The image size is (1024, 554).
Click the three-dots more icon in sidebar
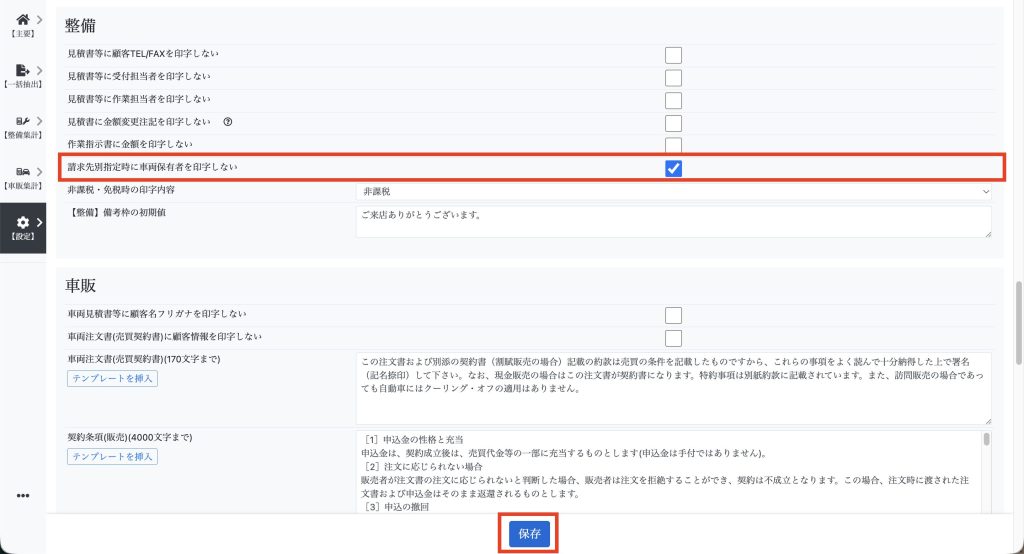(x=23, y=496)
